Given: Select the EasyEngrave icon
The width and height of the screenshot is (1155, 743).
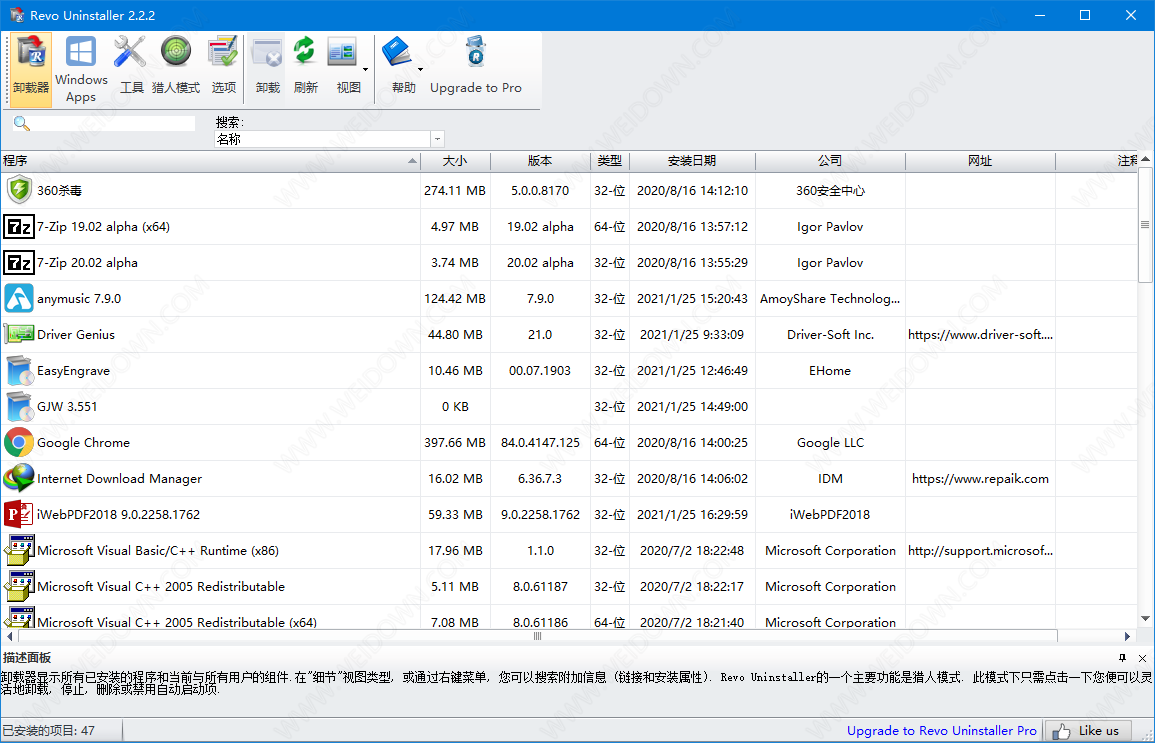Looking at the screenshot, I should pos(19,370).
